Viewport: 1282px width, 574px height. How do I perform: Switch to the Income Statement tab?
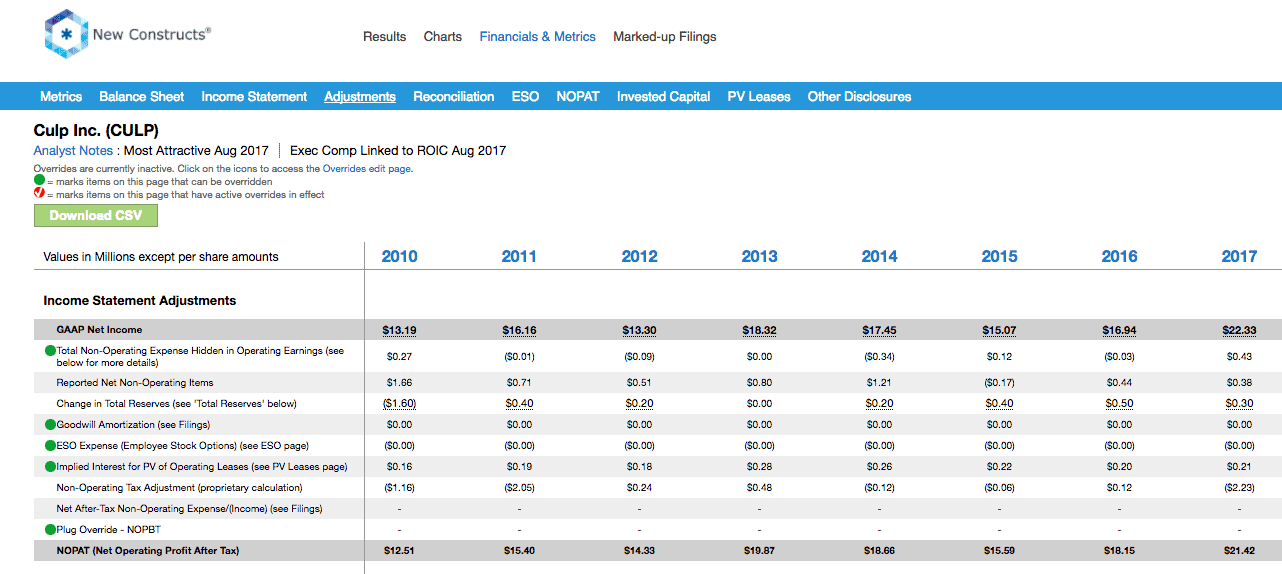pos(254,97)
